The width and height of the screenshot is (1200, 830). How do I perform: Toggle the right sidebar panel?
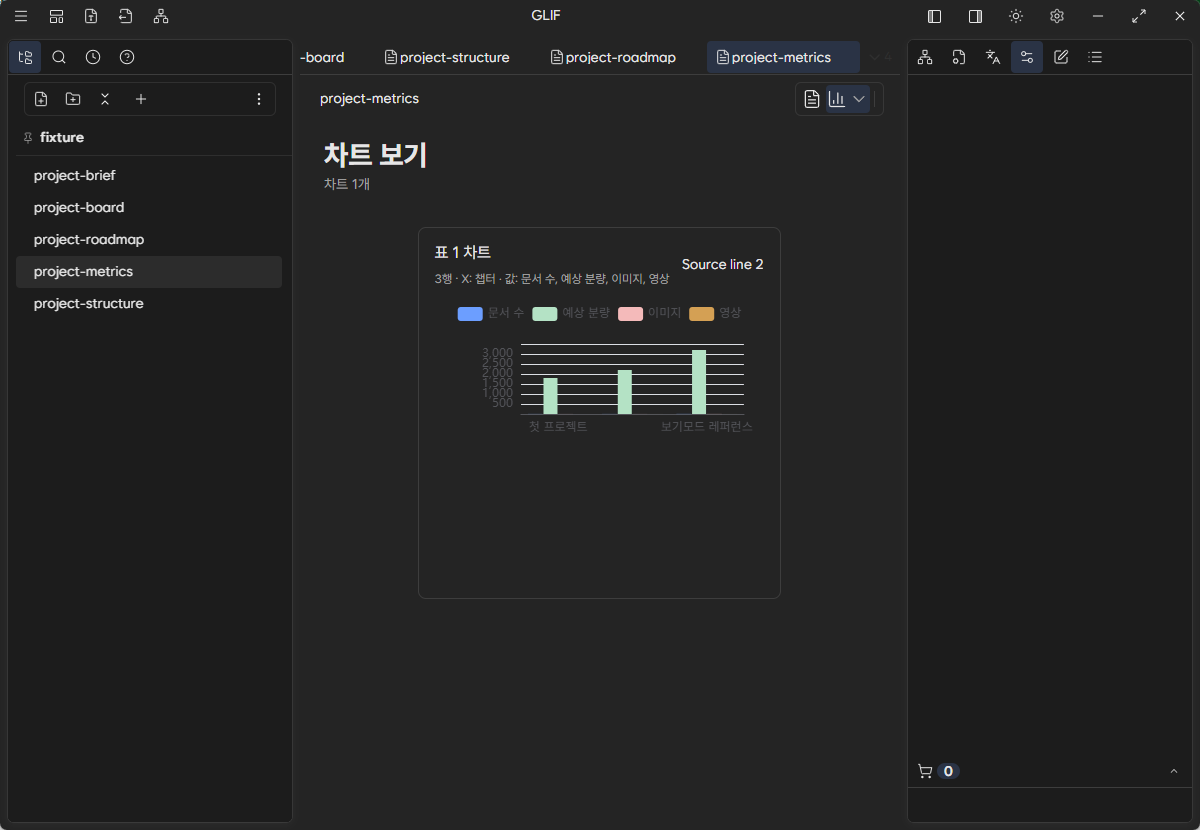pos(975,16)
